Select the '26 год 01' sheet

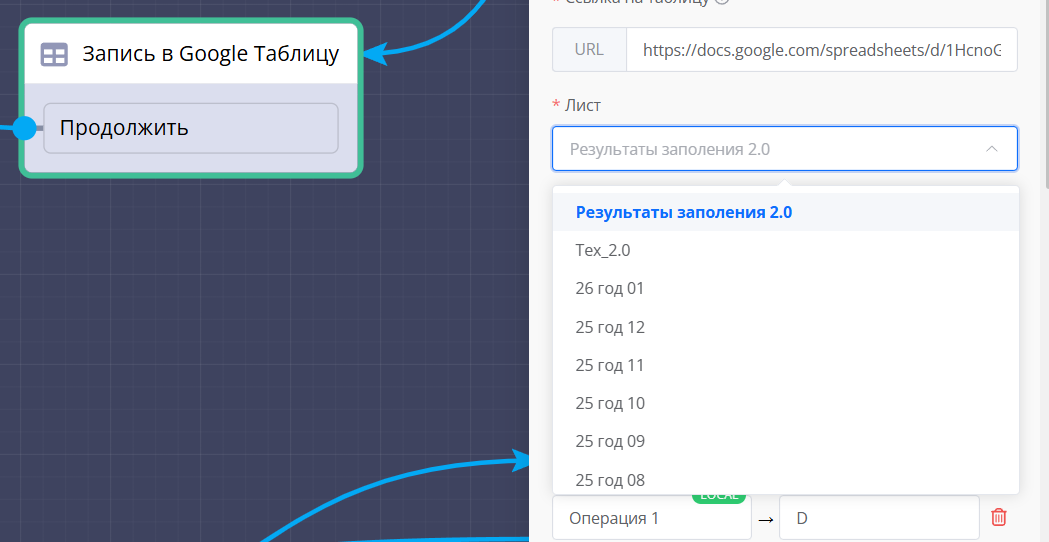pyautogui.click(x=610, y=289)
